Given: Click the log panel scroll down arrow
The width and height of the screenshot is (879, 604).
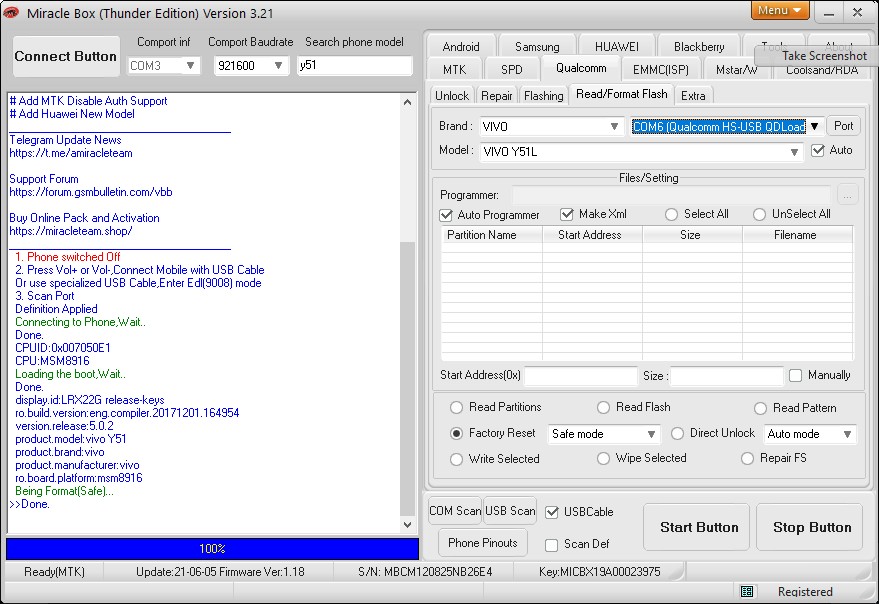Looking at the screenshot, I should coord(408,525).
